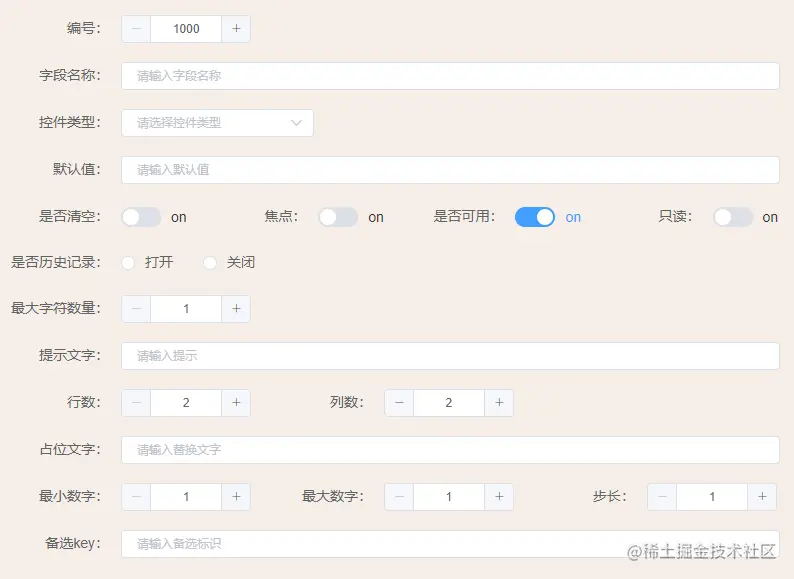The width and height of the screenshot is (794, 579).
Task: Focus the 备选key input field
Action: click(x=450, y=544)
